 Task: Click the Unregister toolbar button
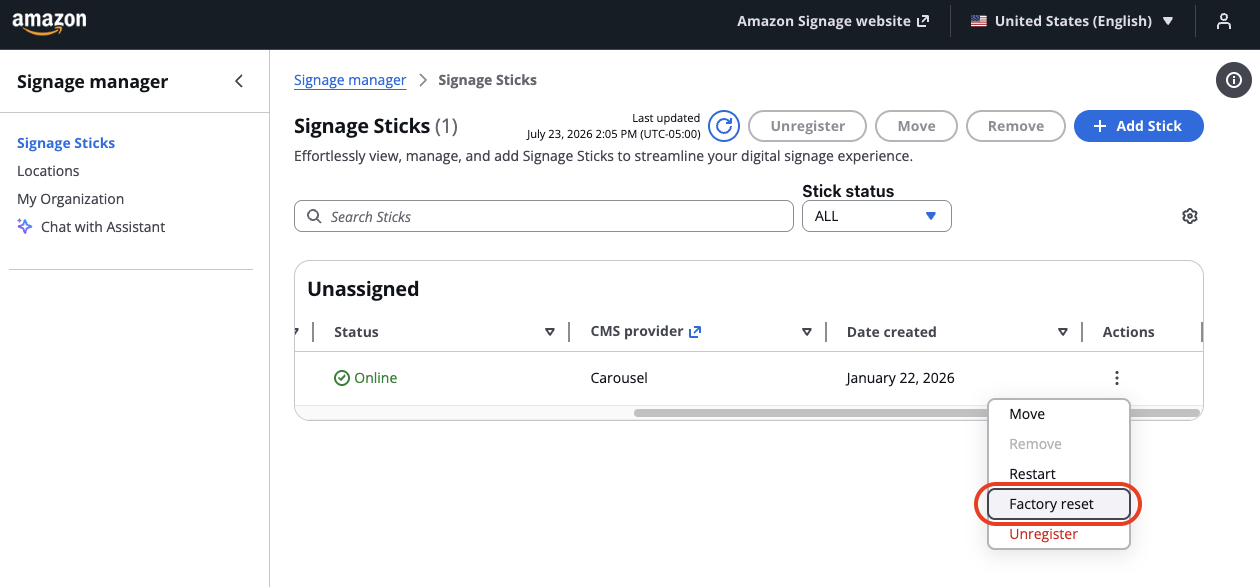807,126
